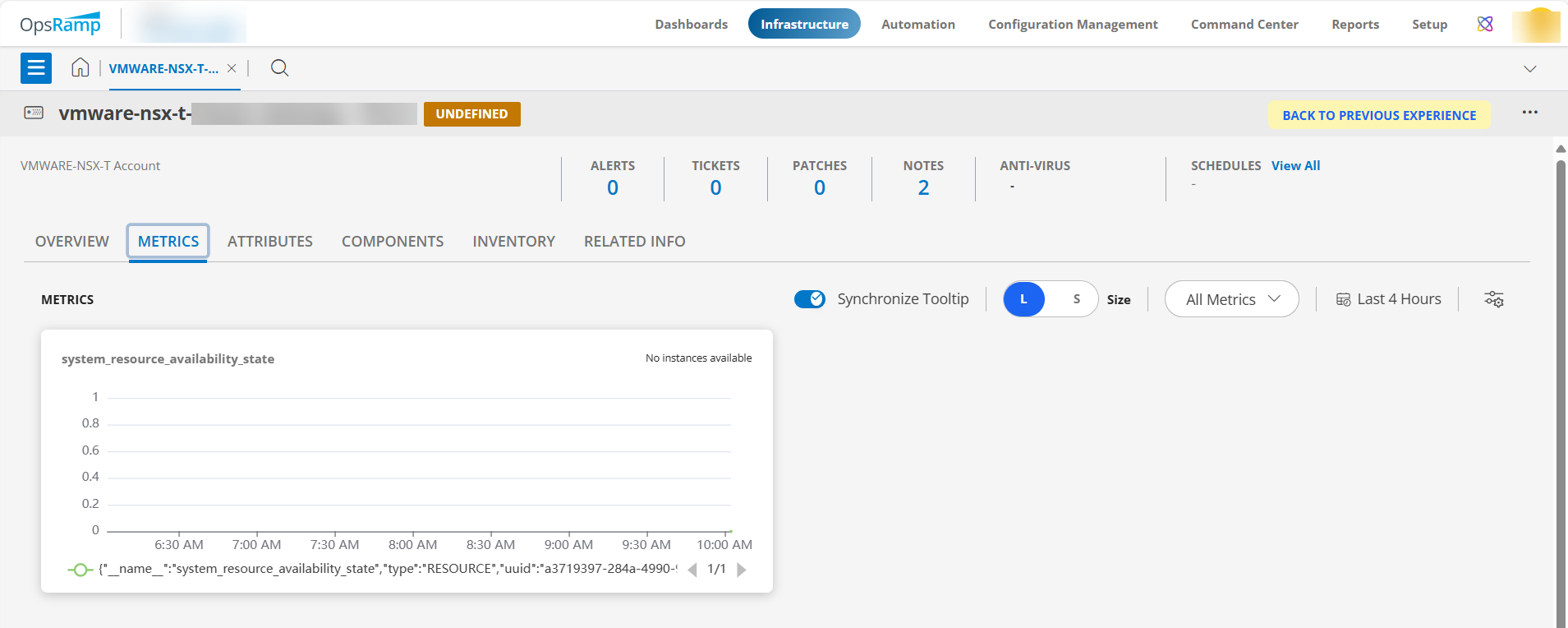1568x628 pixels.
Task: Open the search magnifier icon
Action: 279,68
